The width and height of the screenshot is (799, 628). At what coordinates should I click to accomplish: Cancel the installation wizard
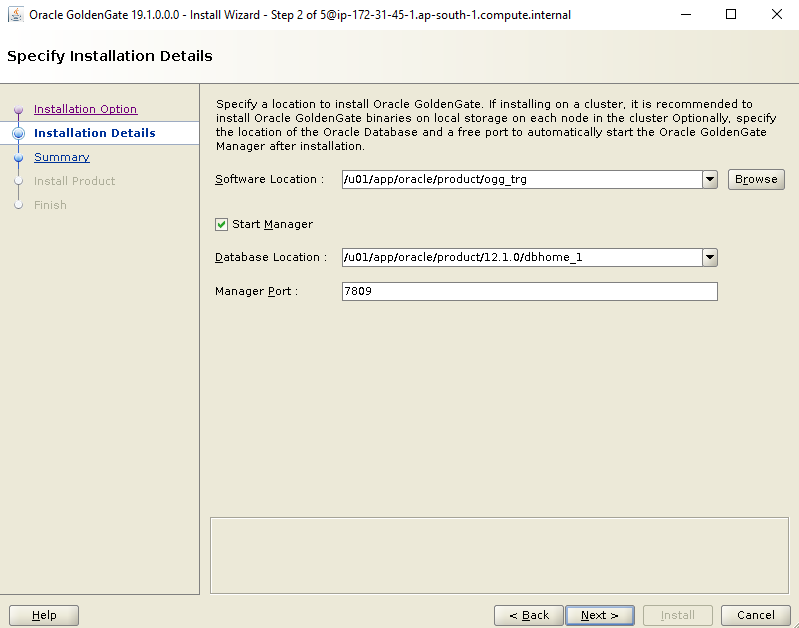point(756,615)
